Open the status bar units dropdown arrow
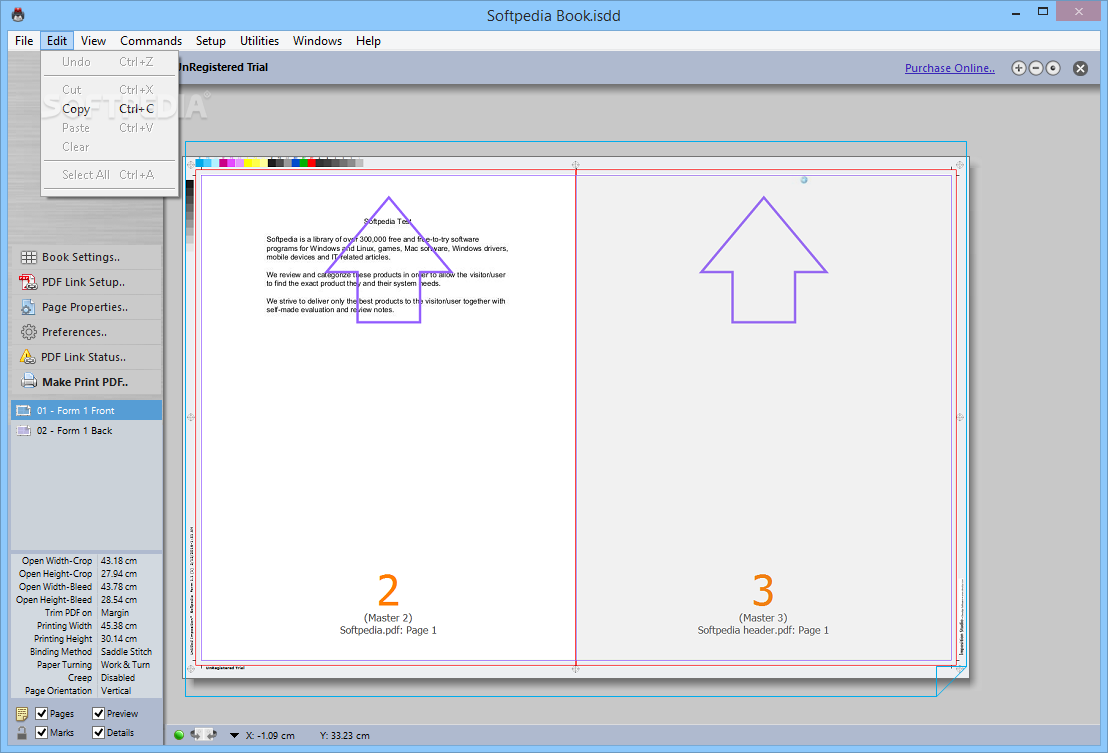Screen dimensions: 1108x753 [234, 735]
